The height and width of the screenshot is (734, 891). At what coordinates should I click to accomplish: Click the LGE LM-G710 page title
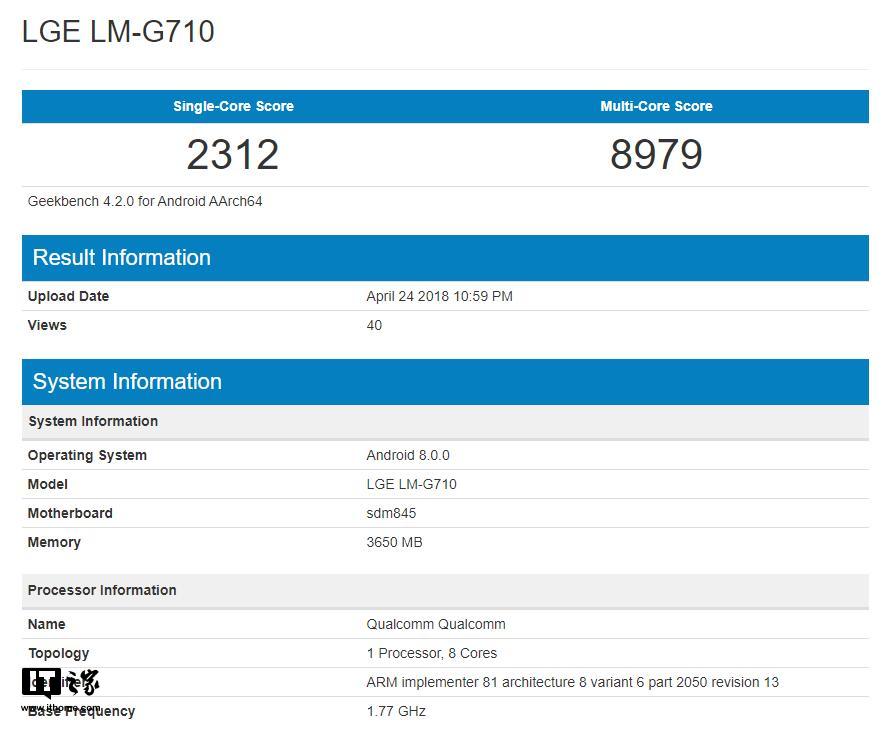pyautogui.click(x=118, y=31)
